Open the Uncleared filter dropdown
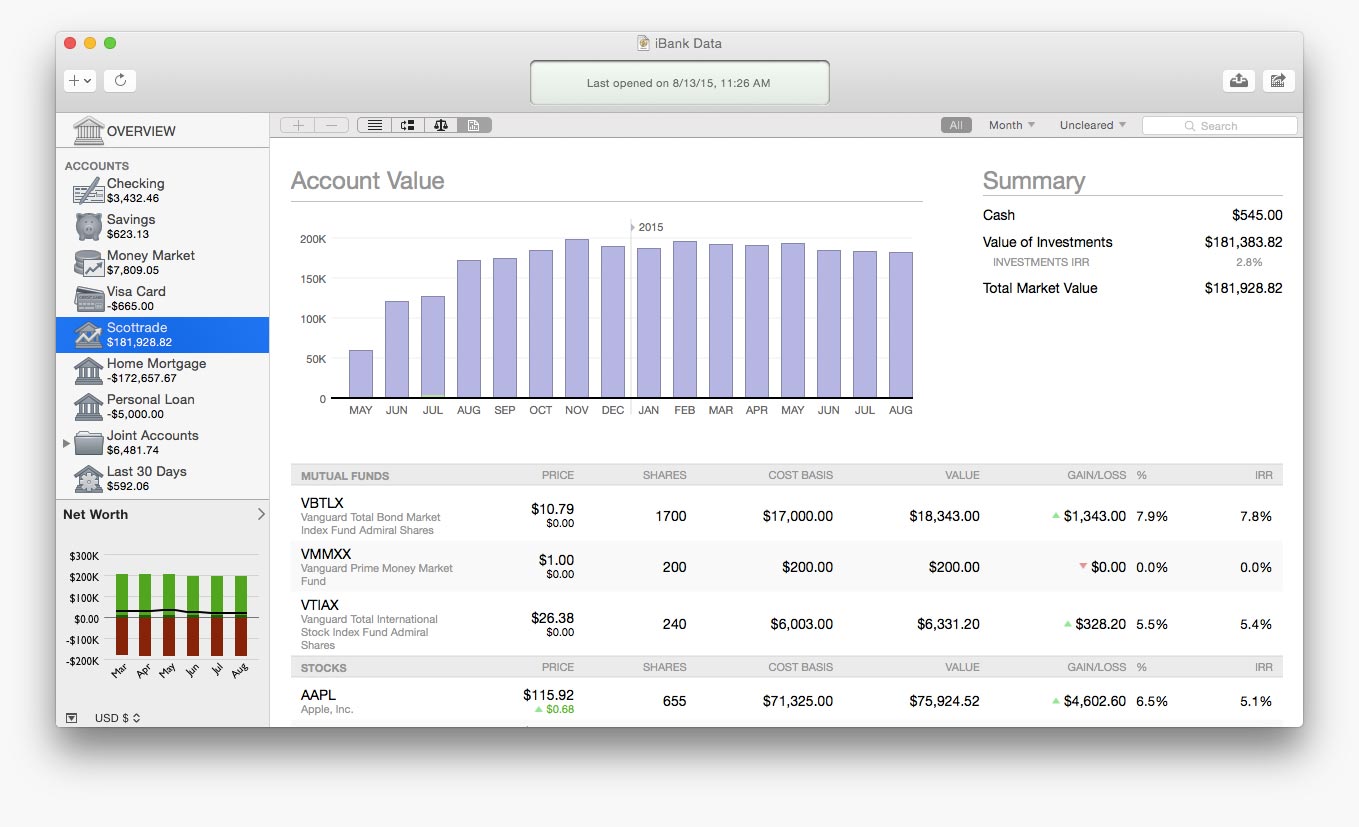The height and width of the screenshot is (827, 1359). [1093, 125]
